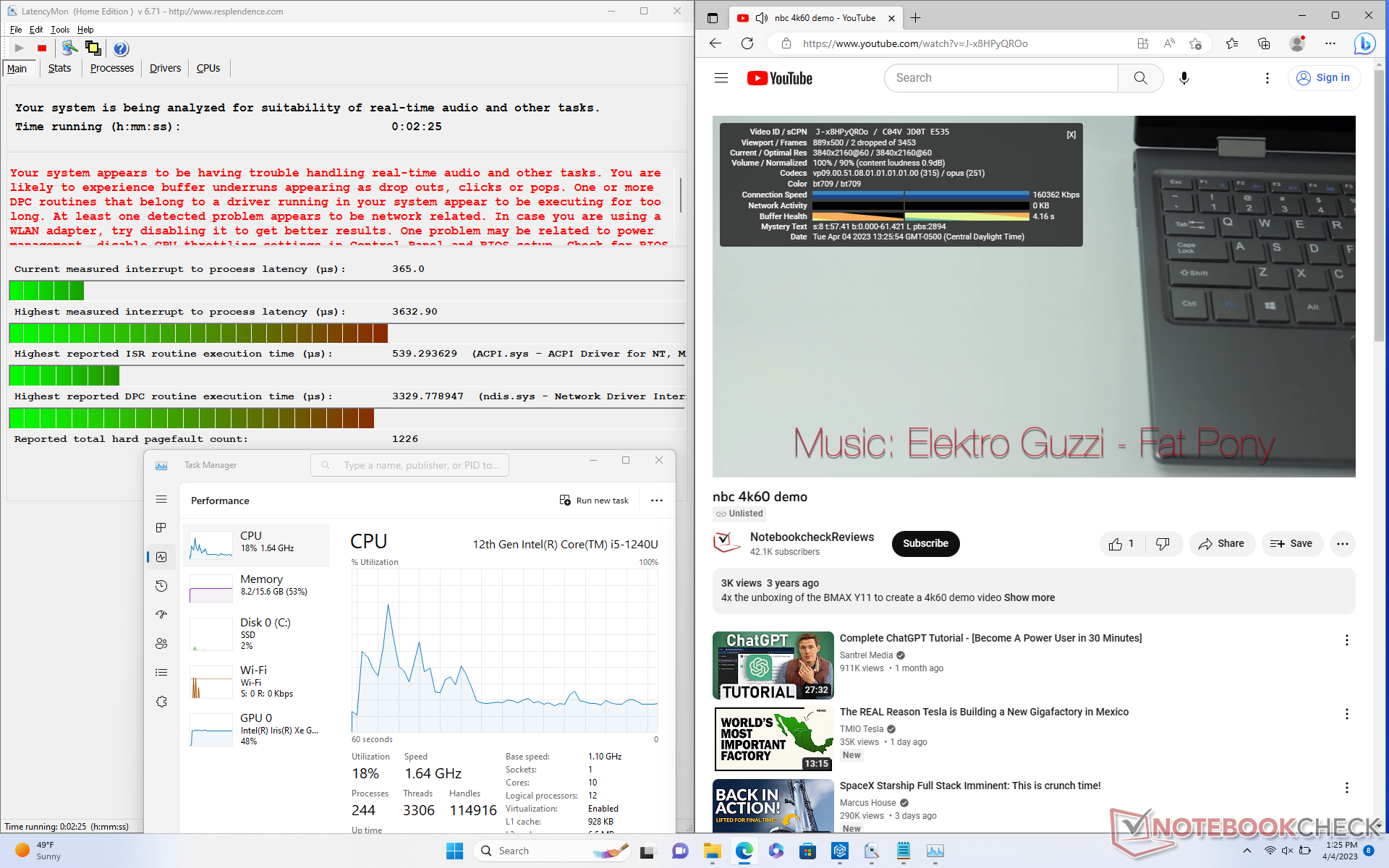Open options menu for ChatGPT Tutorial video

[x=1346, y=640]
